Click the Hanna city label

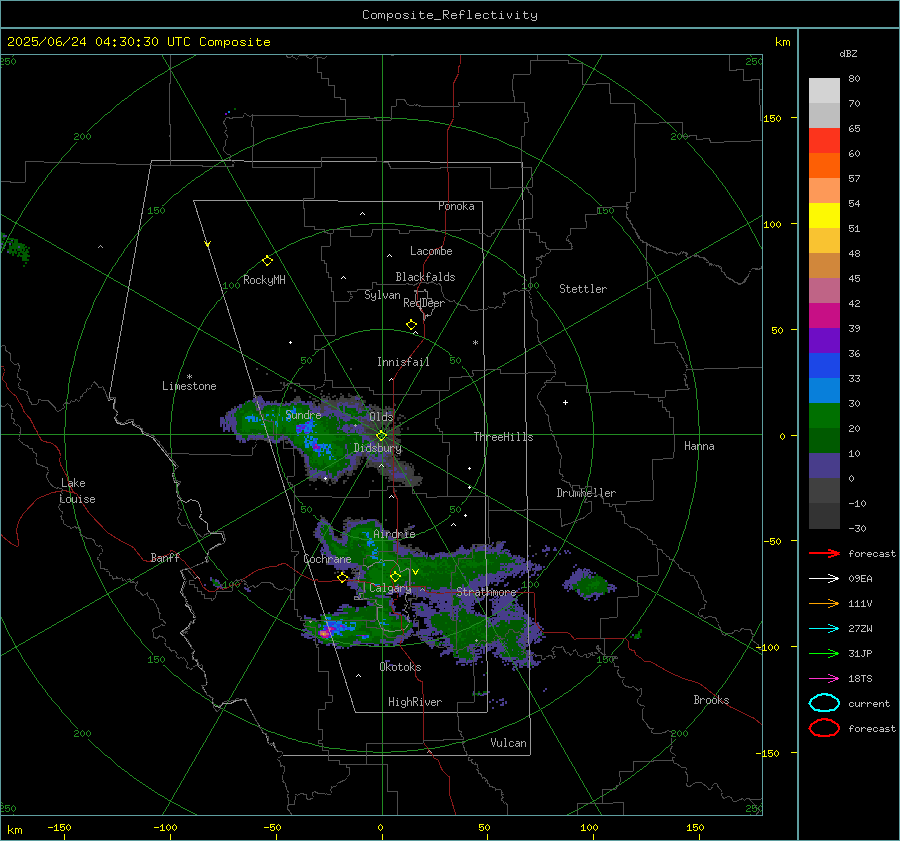click(699, 446)
